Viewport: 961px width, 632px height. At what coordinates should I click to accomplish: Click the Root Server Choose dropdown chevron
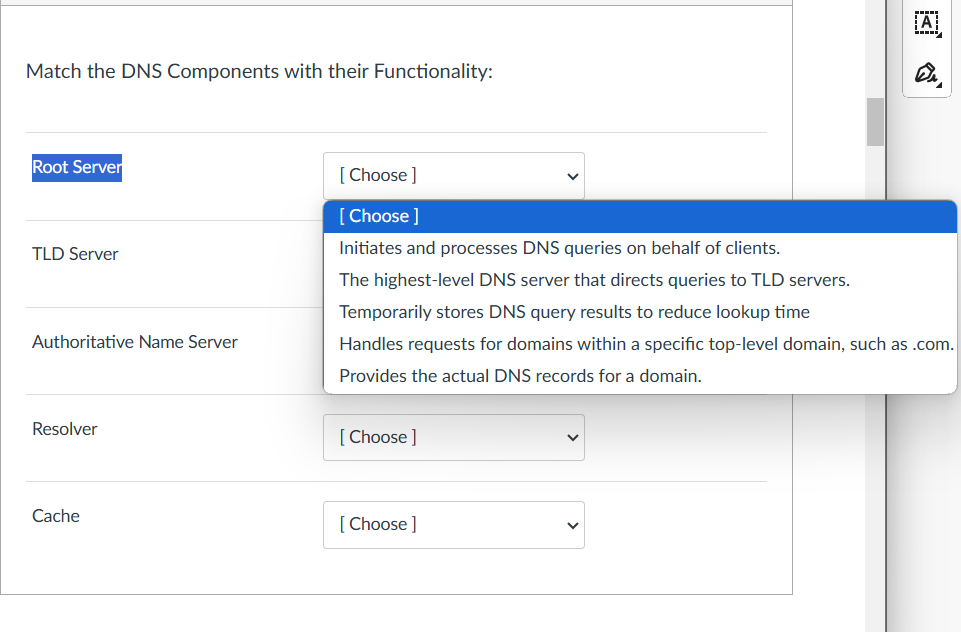point(571,175)
